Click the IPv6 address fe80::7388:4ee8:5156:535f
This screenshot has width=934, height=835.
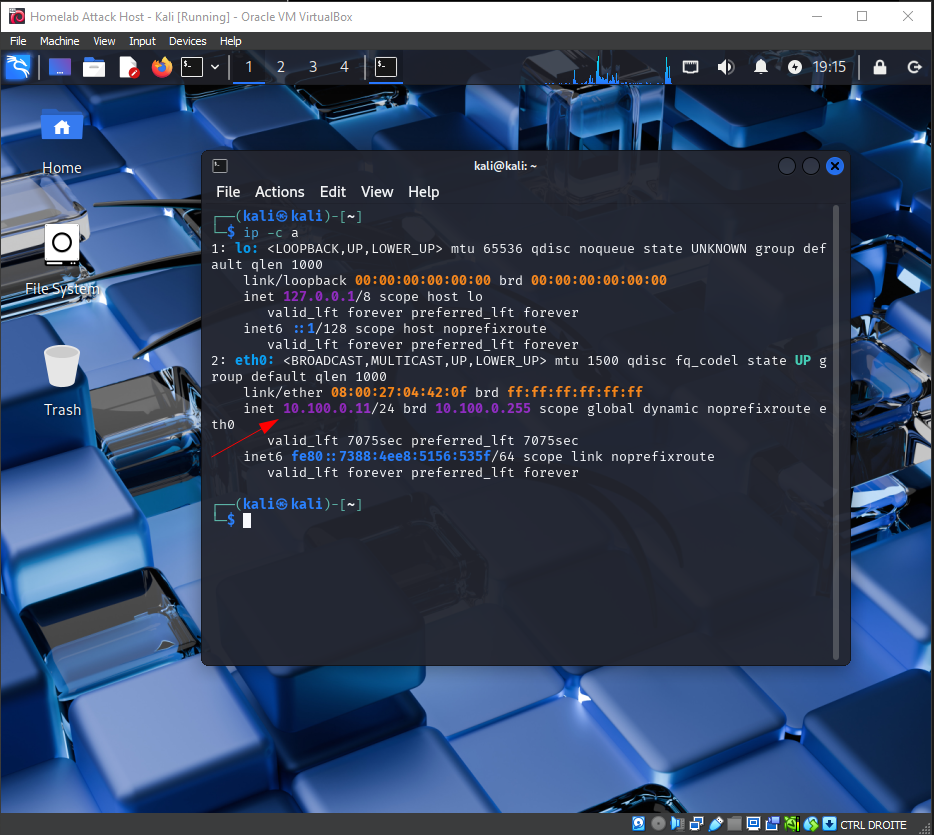[391, 456]
